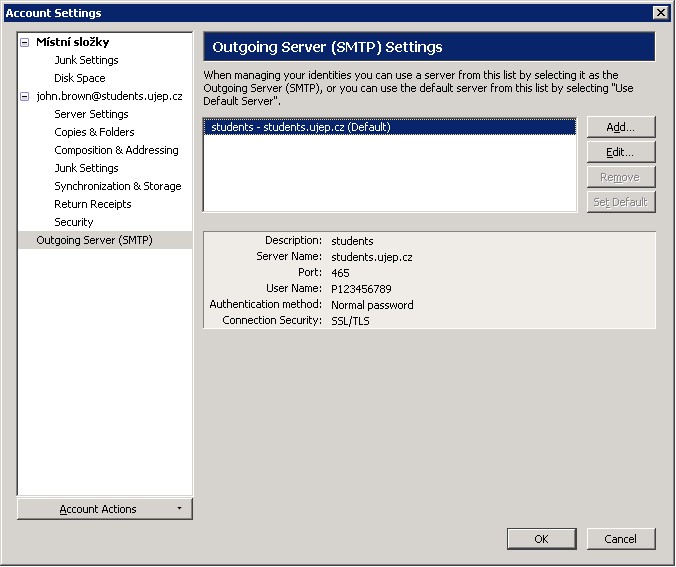Viewport: 676px width, 567px height.
Task: Click Edit... for the selected server
Action: coord(621,152)
